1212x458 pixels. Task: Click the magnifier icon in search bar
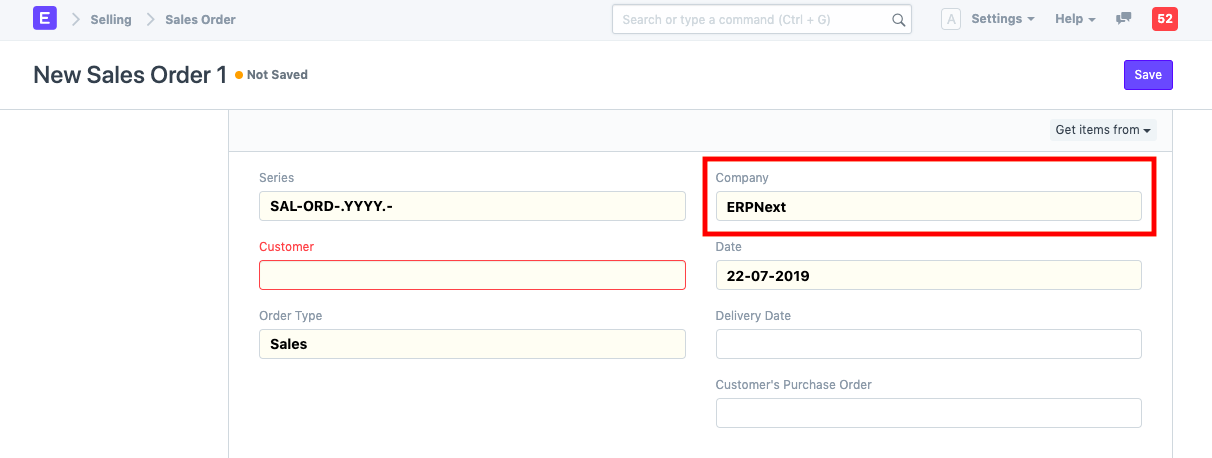coord(898,20)
